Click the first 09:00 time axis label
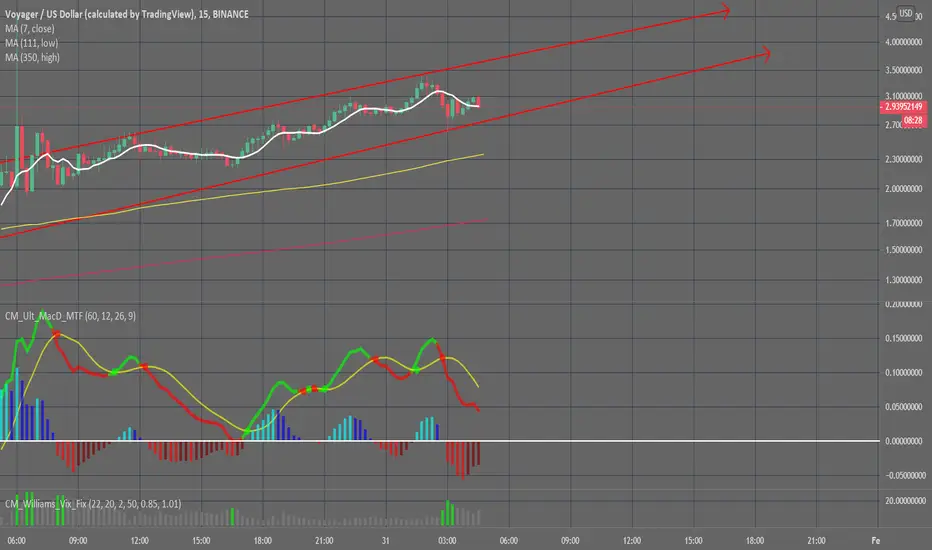This screenshot has width=932, height=550. pyautogui.click(x=78, y=540)
